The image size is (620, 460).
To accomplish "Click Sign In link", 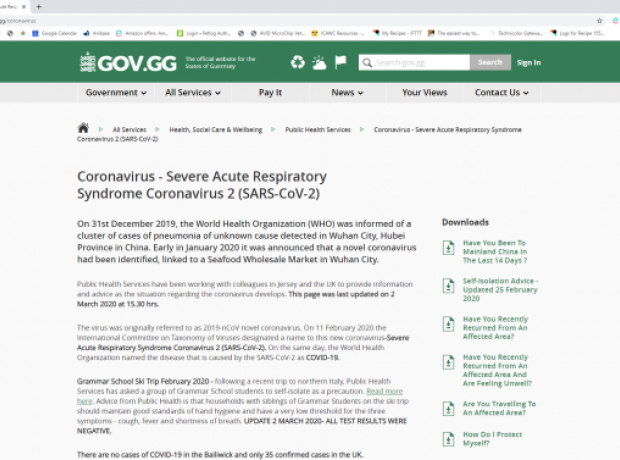I will pos(529,62).
